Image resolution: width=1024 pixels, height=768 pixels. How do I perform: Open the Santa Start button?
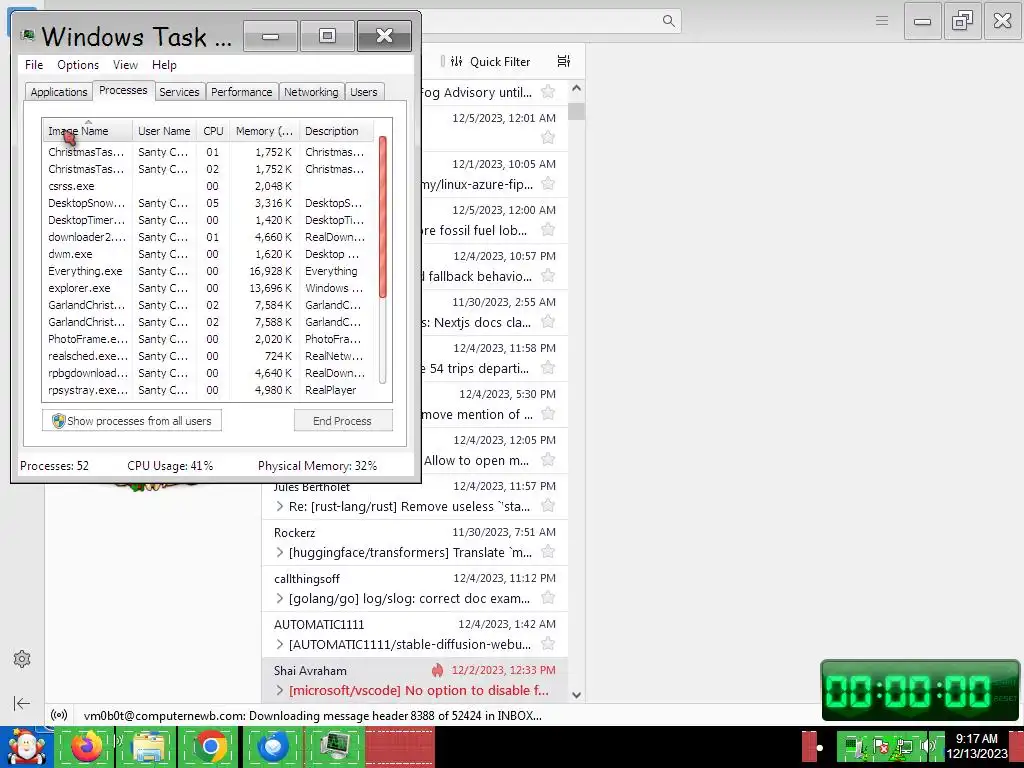(26, 747)
